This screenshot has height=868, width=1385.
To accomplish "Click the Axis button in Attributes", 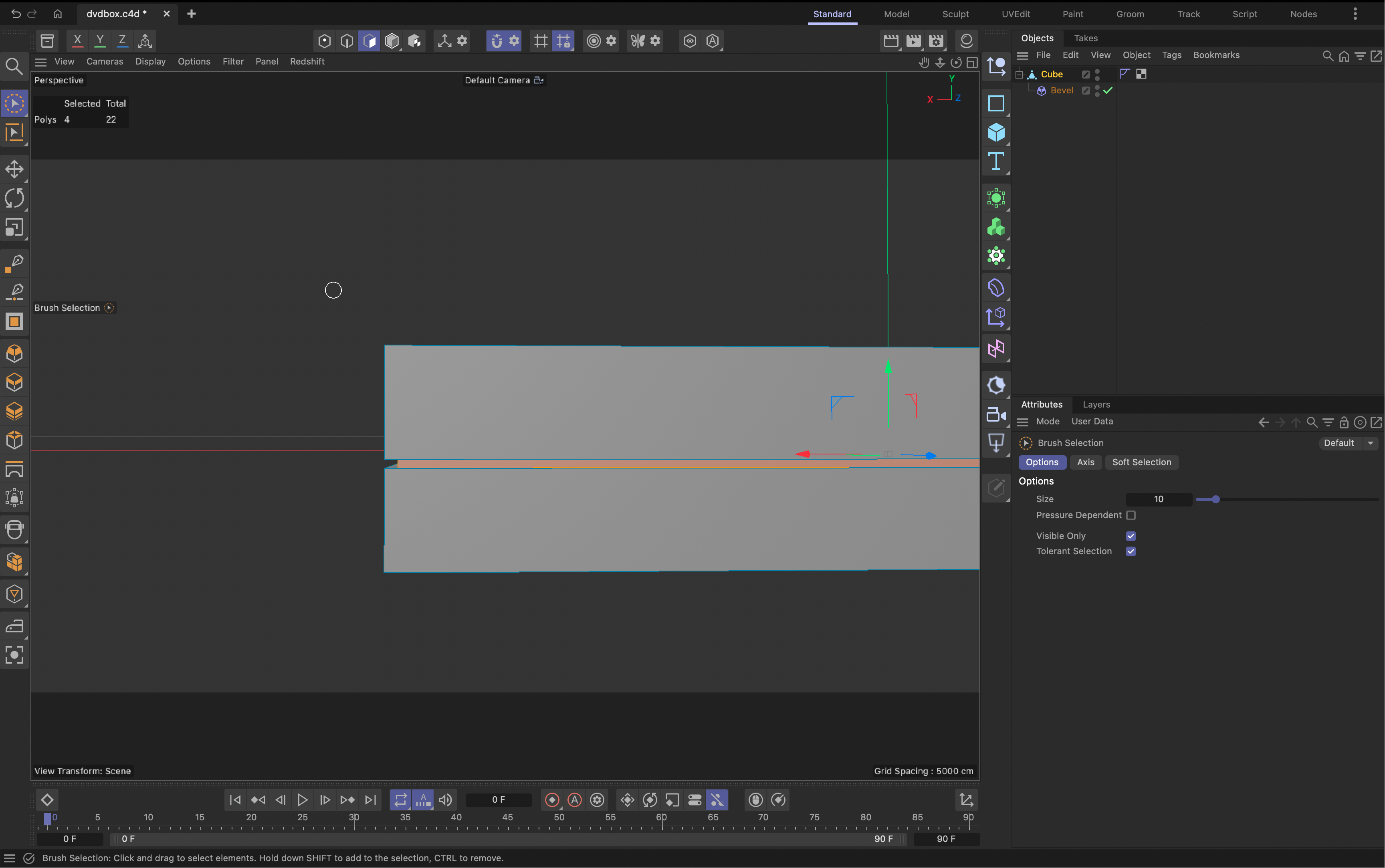I will (1086, 462).
